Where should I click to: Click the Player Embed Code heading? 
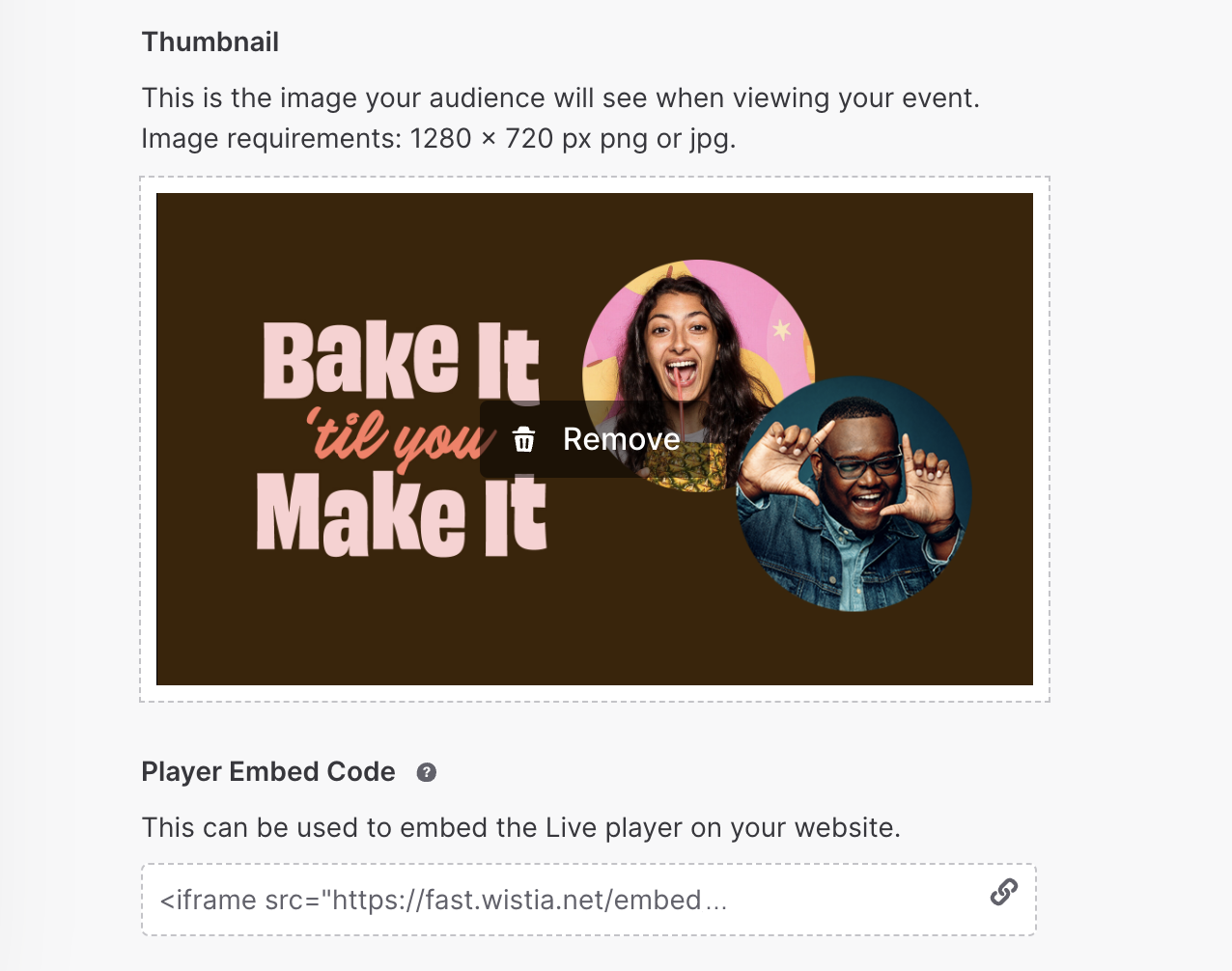tap(268, 771)
